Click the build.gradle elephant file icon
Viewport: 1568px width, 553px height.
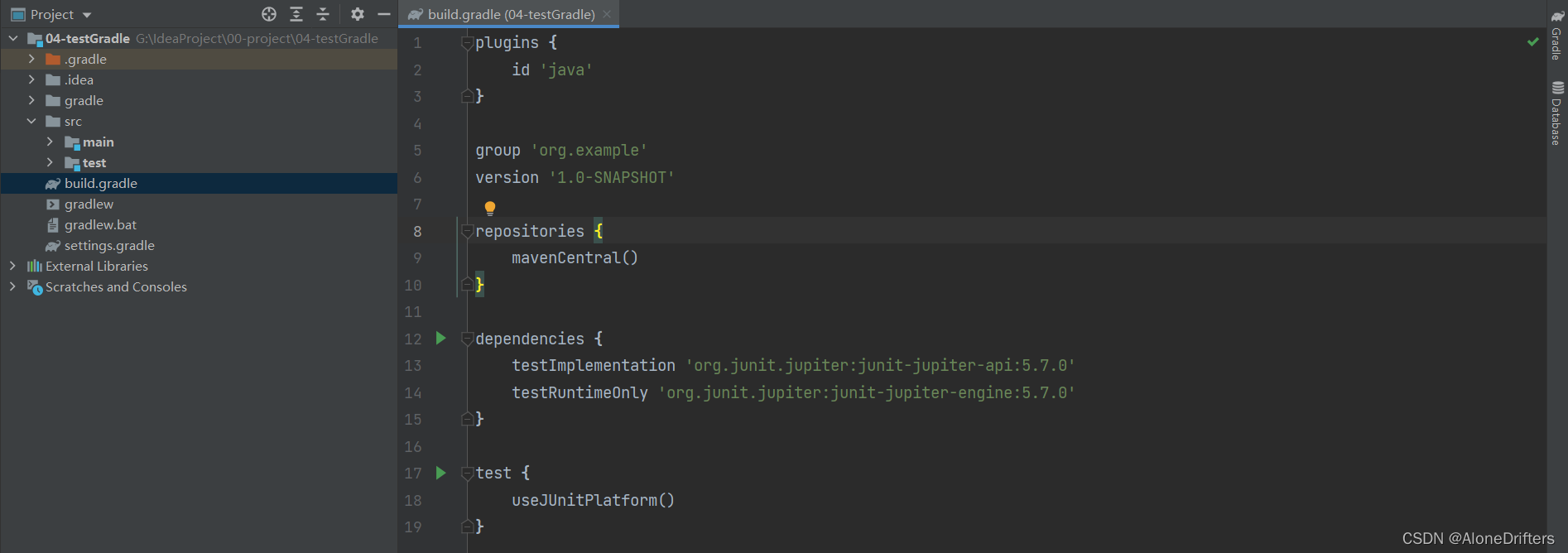pyautogui.click(x=53, y=184)
